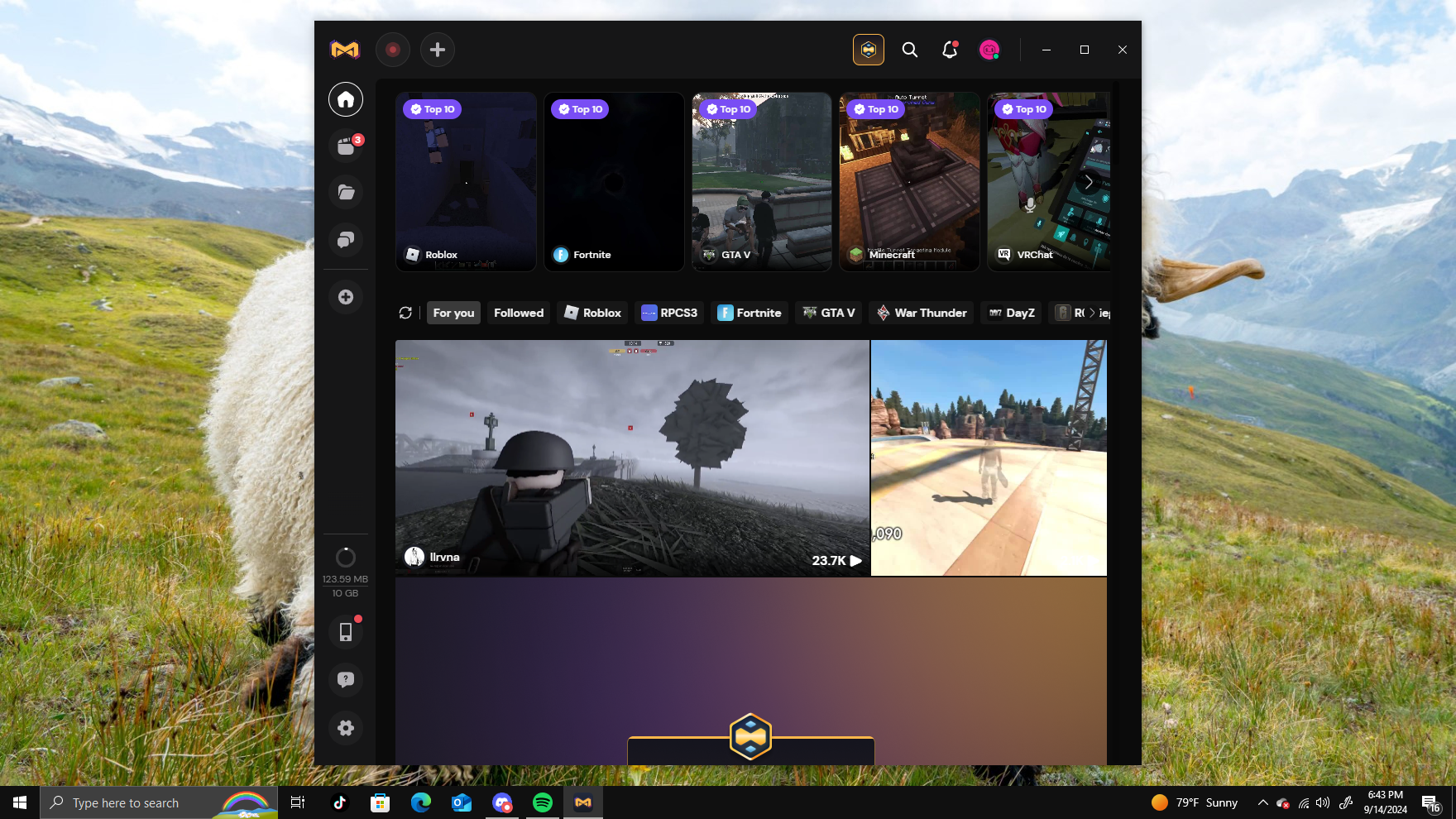Click Top 10 badge on Roblox card

[432, 109]
